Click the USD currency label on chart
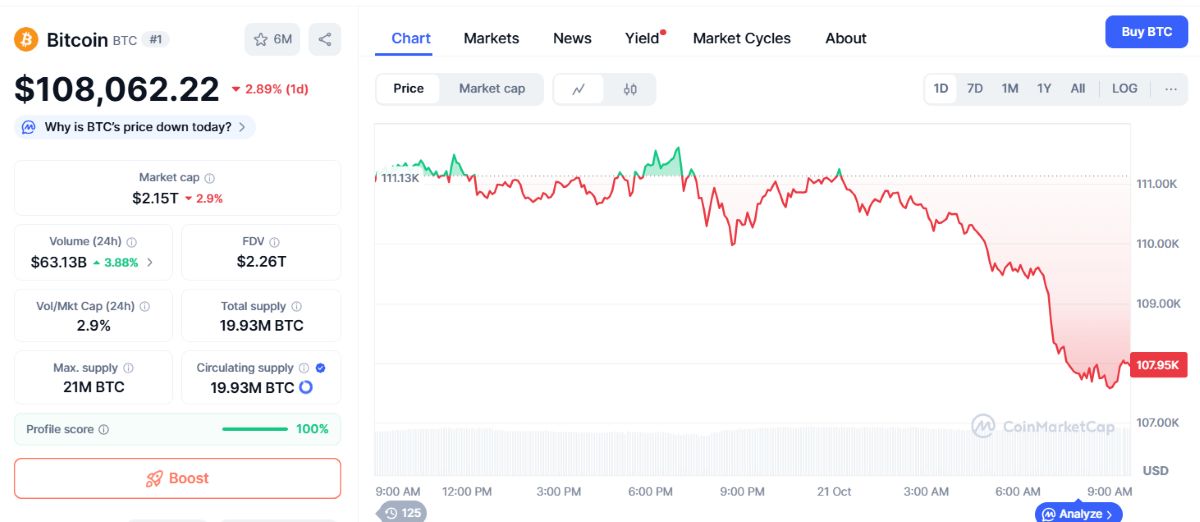Screen dimensions: 1200x522 (x=1155, y=470)
